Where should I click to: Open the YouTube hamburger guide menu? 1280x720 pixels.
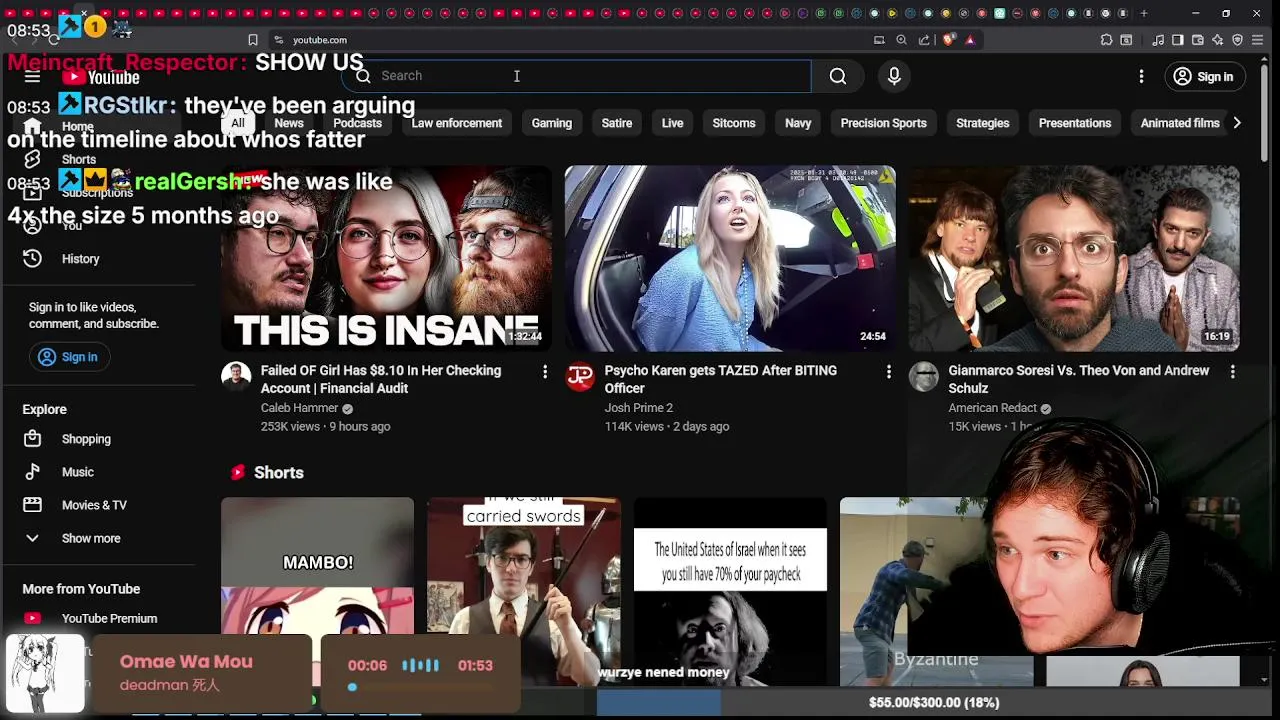pos(32,77)
